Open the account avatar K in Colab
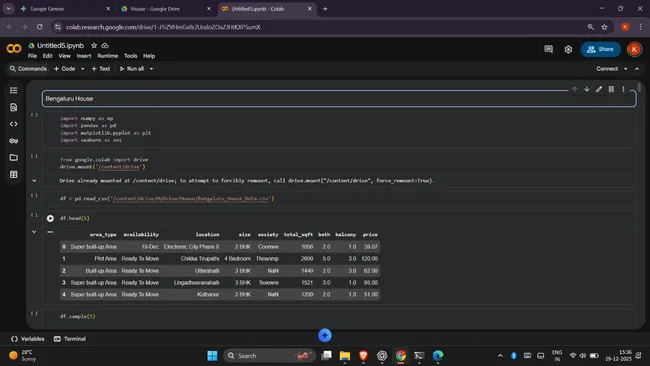The height and width of the screenshot is (366, 650). [x=634, y=49]
